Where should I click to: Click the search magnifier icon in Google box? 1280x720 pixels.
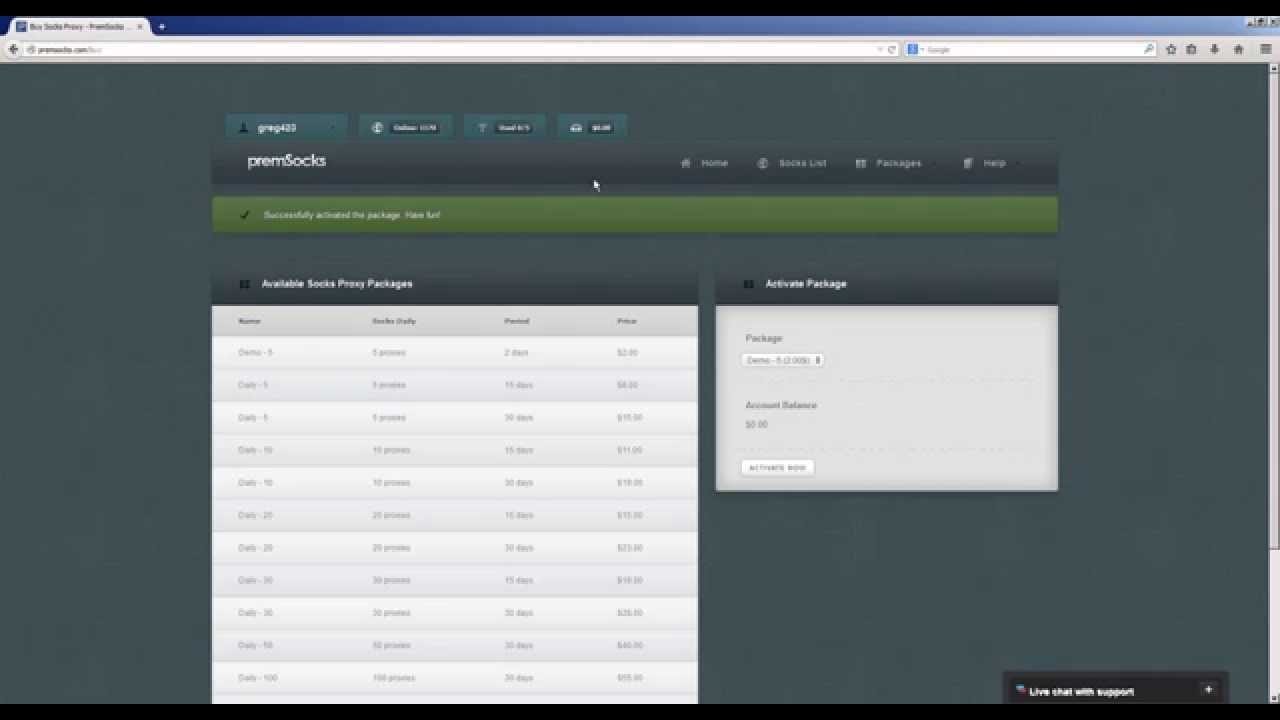(1149, 49)
